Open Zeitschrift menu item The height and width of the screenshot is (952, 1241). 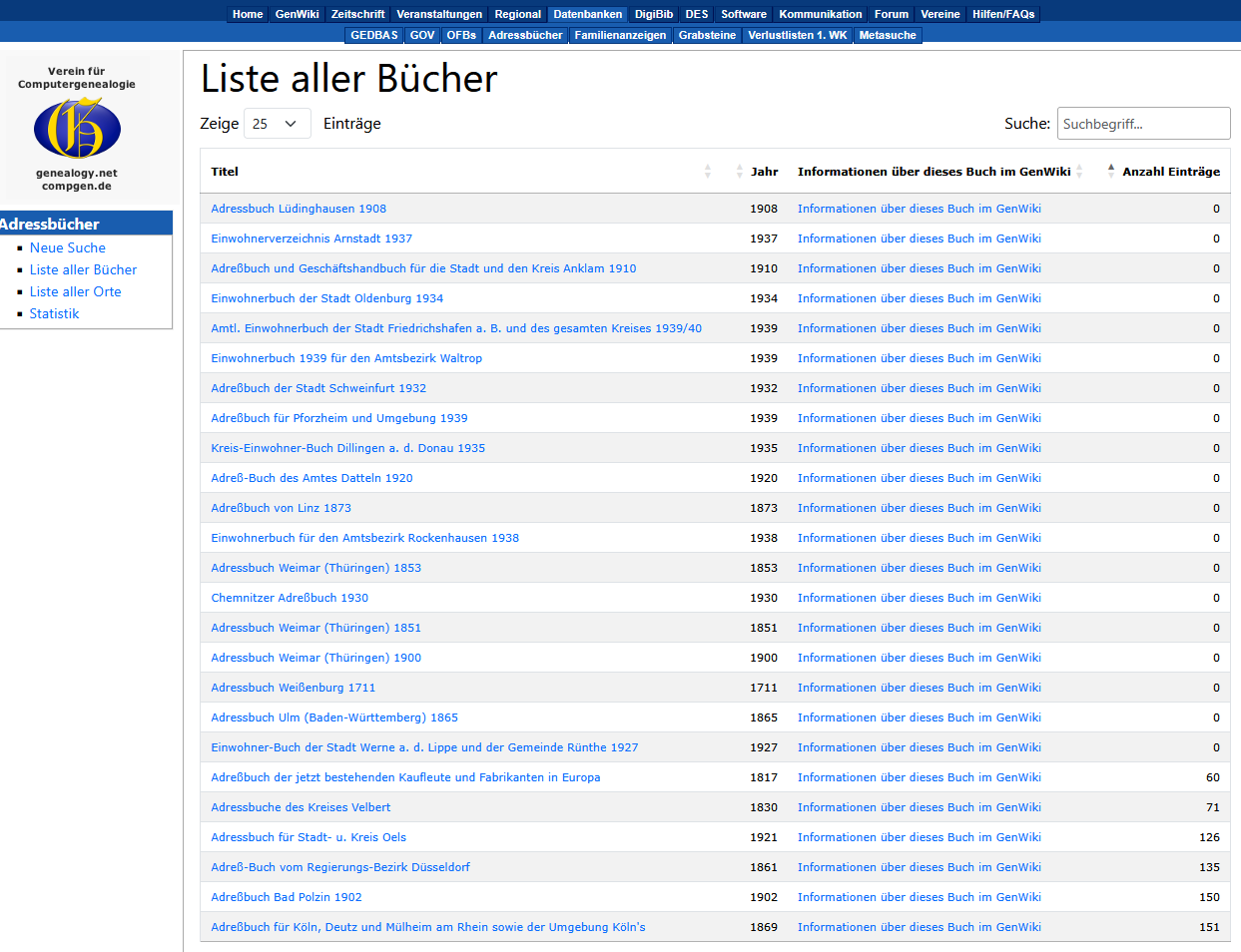click(357, 14)
